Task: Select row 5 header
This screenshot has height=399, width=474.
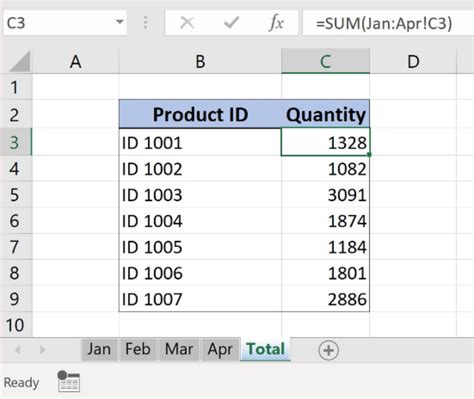Action: pos(16,195)
